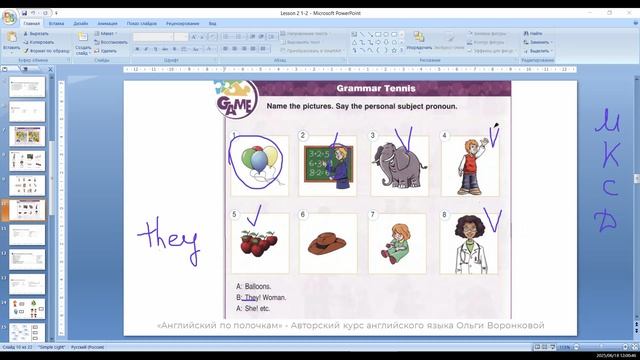
Task: Toggle underline formatting
Action: [155, 49]
